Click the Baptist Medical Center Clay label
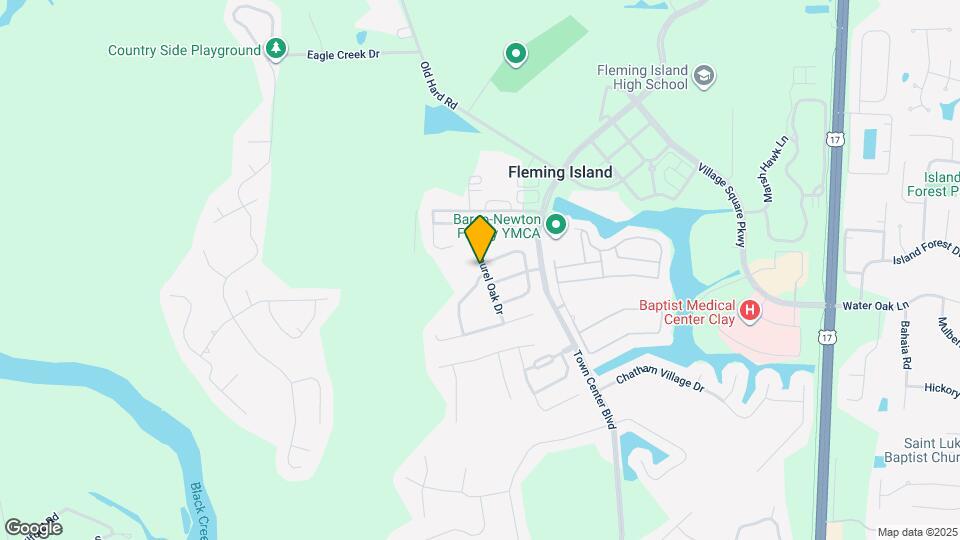960x540 pixels. pyautogui.click(x=687, y=312)
